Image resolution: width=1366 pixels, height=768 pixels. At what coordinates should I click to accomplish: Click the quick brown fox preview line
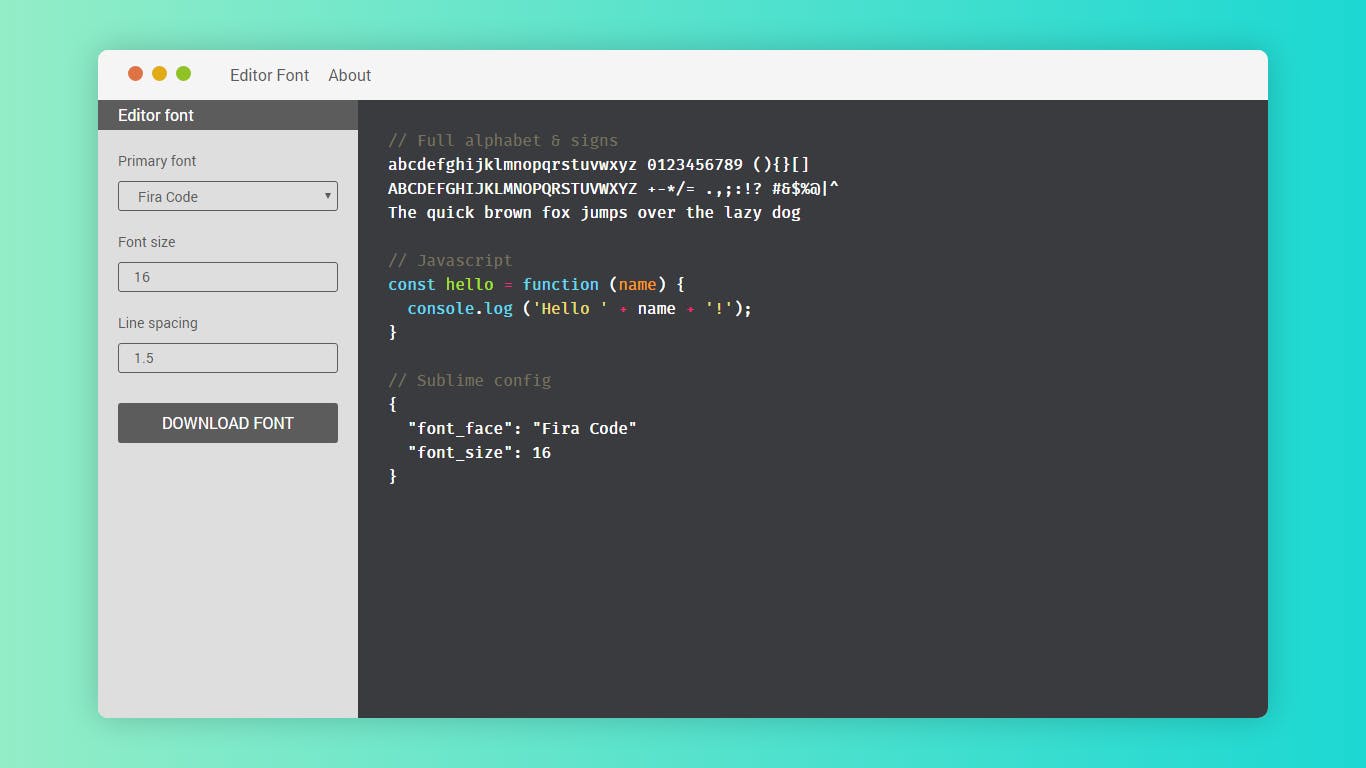(594, 212)
